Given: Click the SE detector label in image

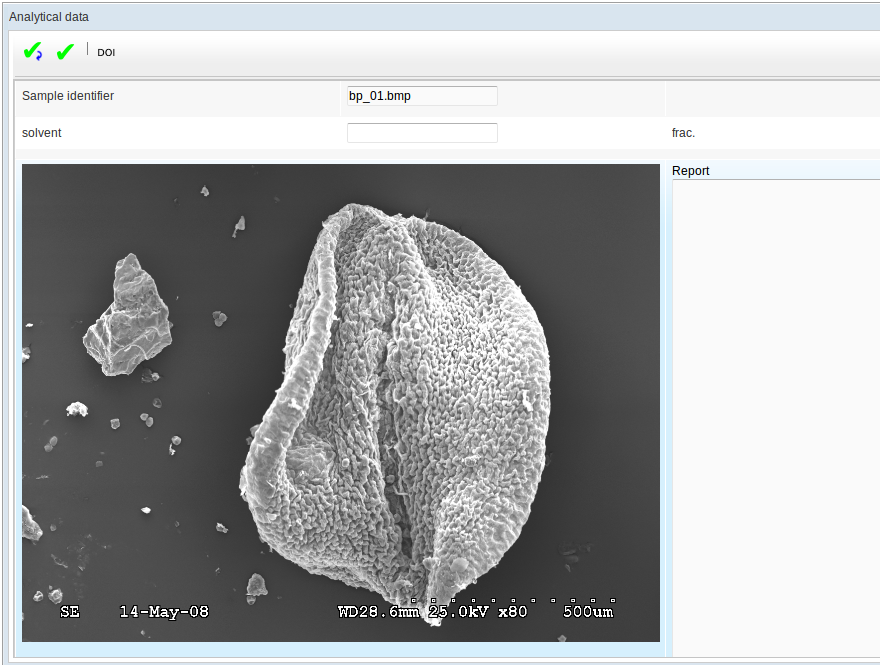Looking at the screenshot, I should pos(70,611).
